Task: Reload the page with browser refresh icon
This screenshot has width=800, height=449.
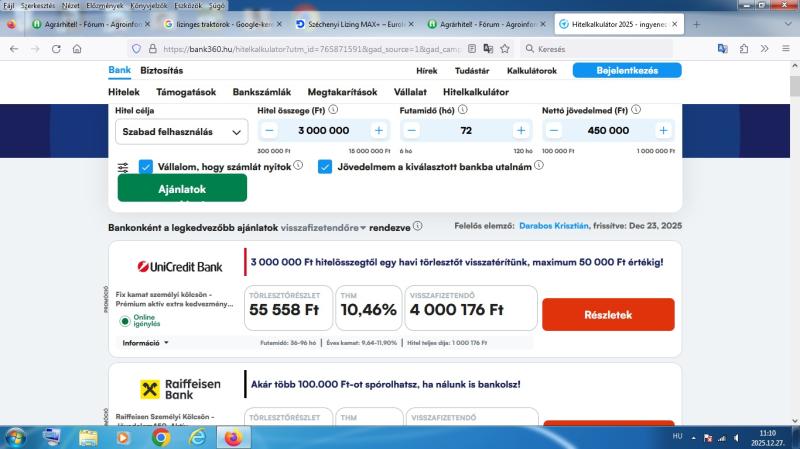Action: pyautogui.click(x=56, y=48)
